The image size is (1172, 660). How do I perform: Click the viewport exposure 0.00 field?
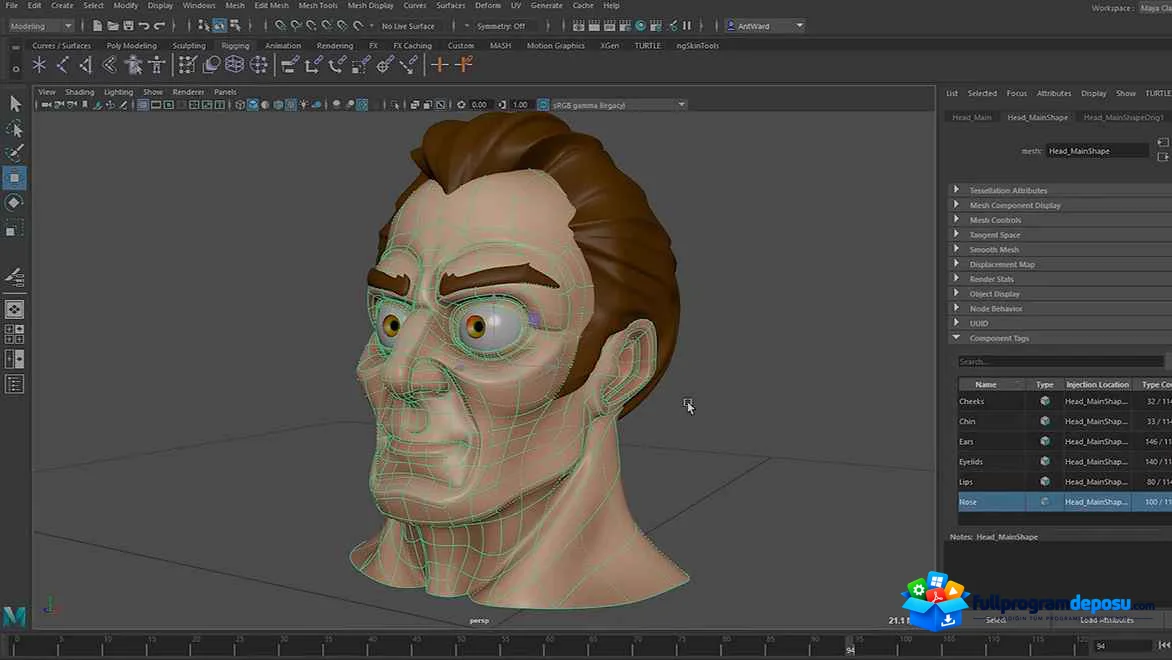point(479,105)
